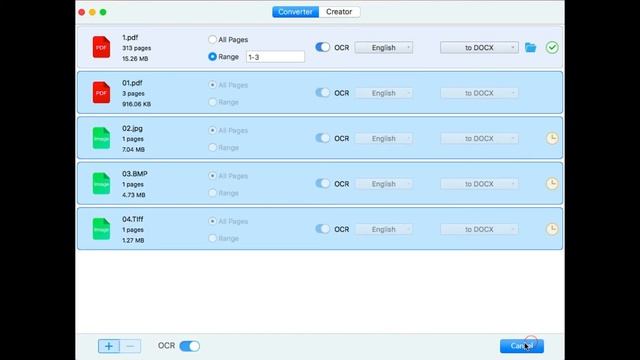Click the pending clock icon for 03.BMP
640x360 pixels.
pyautogui.click(x=552, y=184)
